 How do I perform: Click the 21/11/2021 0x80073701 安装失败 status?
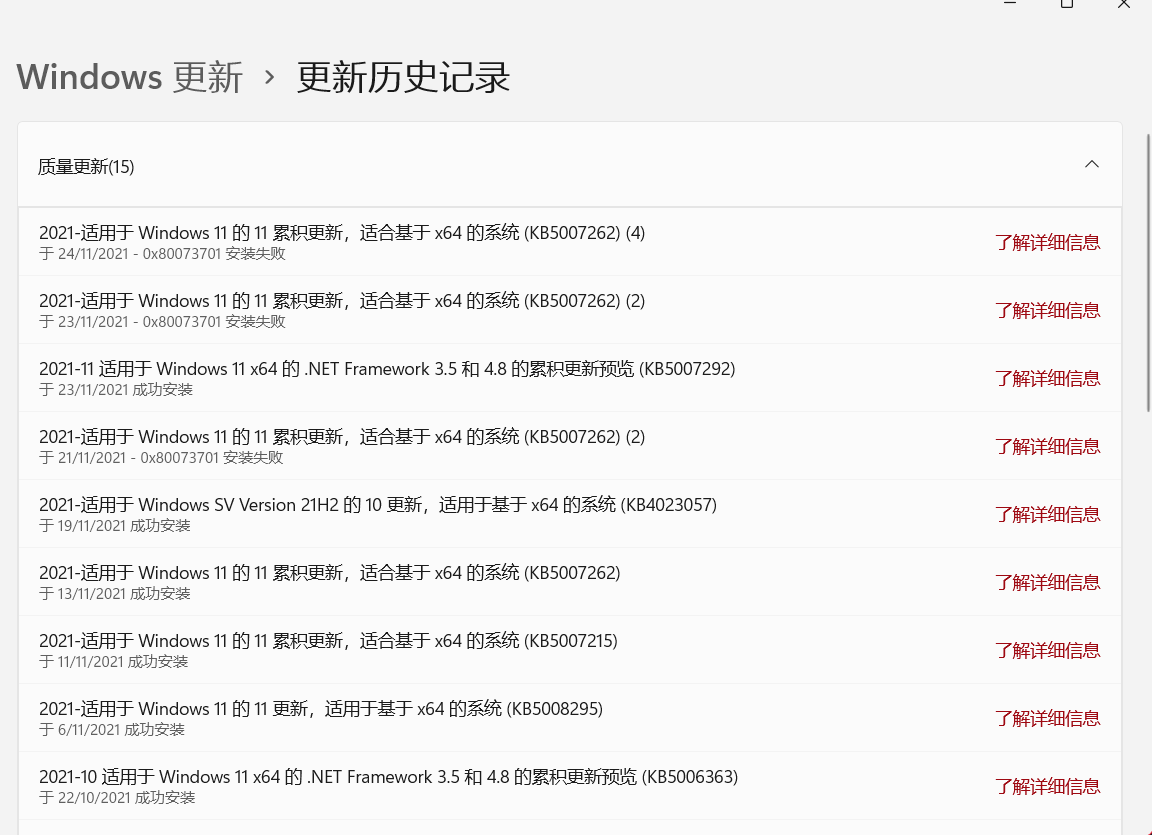161,458
